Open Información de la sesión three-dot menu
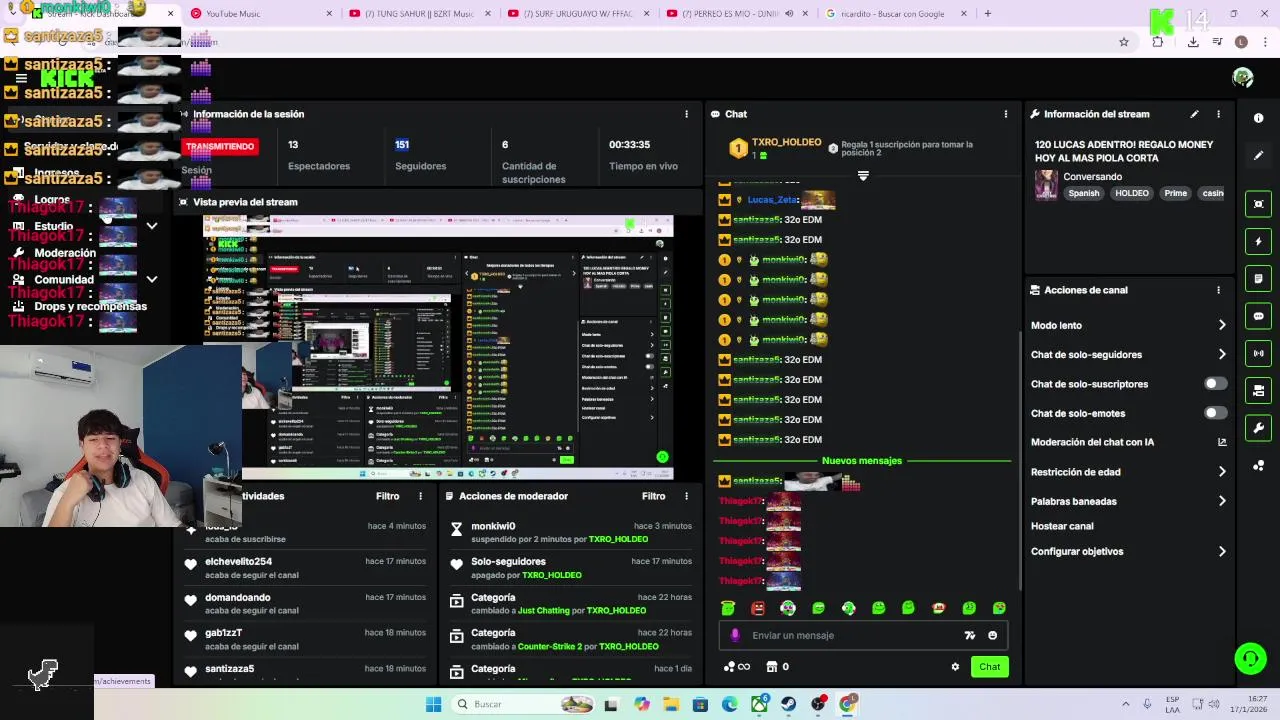The image size is (1280, 720). pos(686,114)
